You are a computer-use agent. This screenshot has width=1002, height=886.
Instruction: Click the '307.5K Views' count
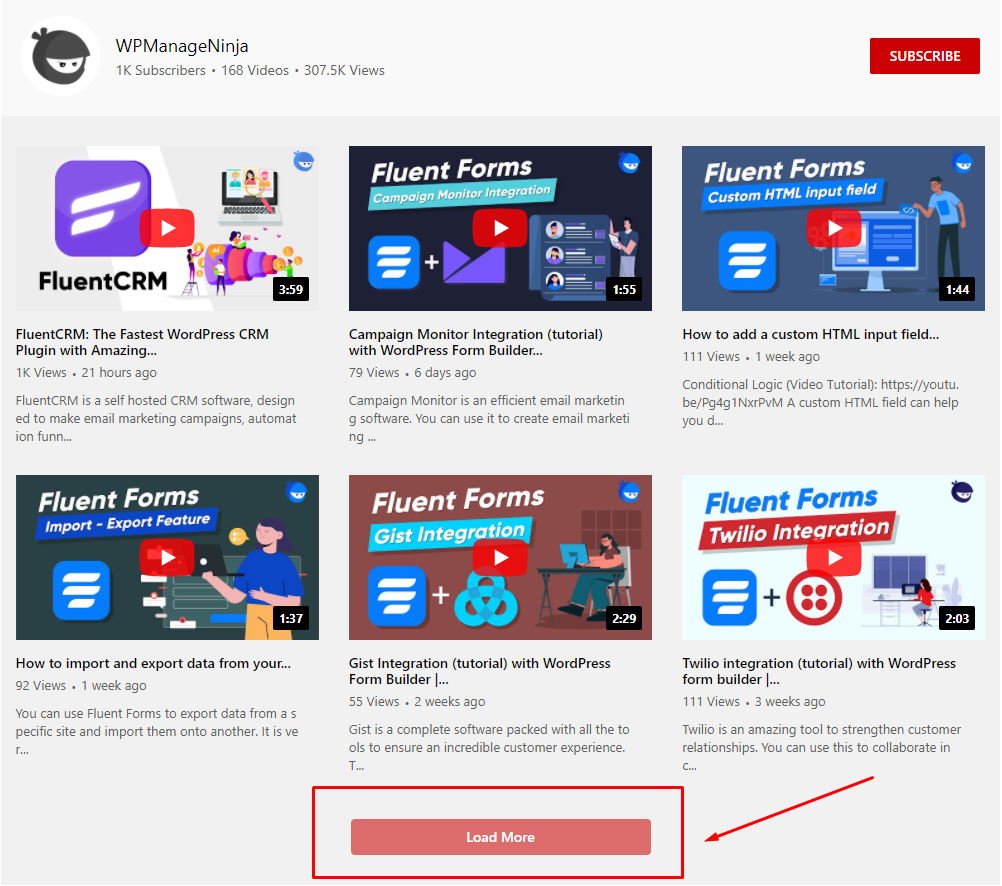344,70
